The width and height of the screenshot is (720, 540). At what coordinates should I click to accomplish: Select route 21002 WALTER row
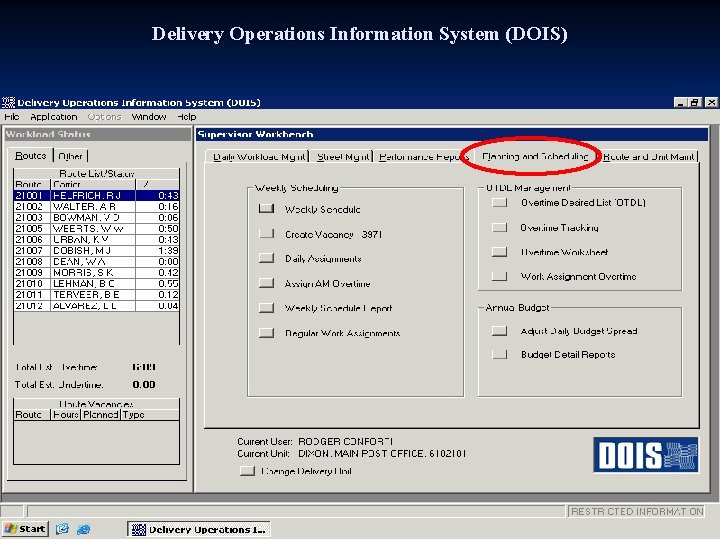pyautogui.click(x=96, y=206)
